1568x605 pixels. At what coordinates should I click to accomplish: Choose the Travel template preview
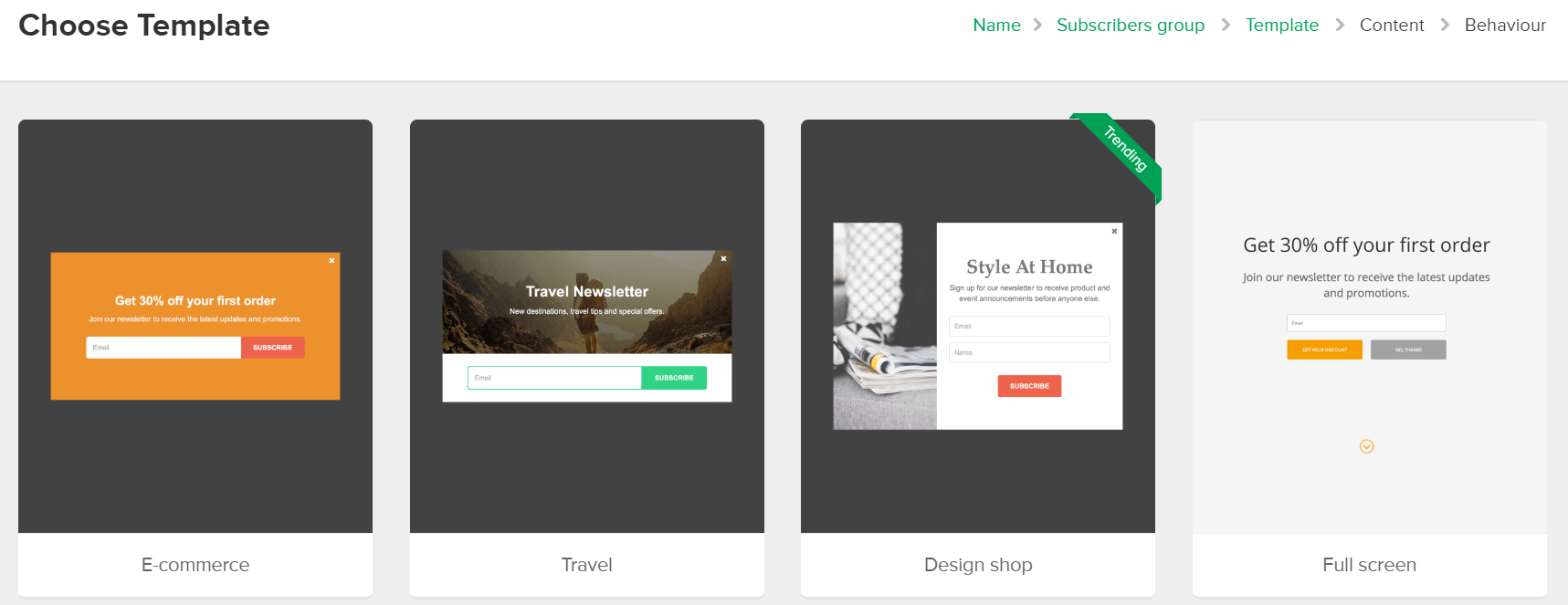click(x=587, y=326)
